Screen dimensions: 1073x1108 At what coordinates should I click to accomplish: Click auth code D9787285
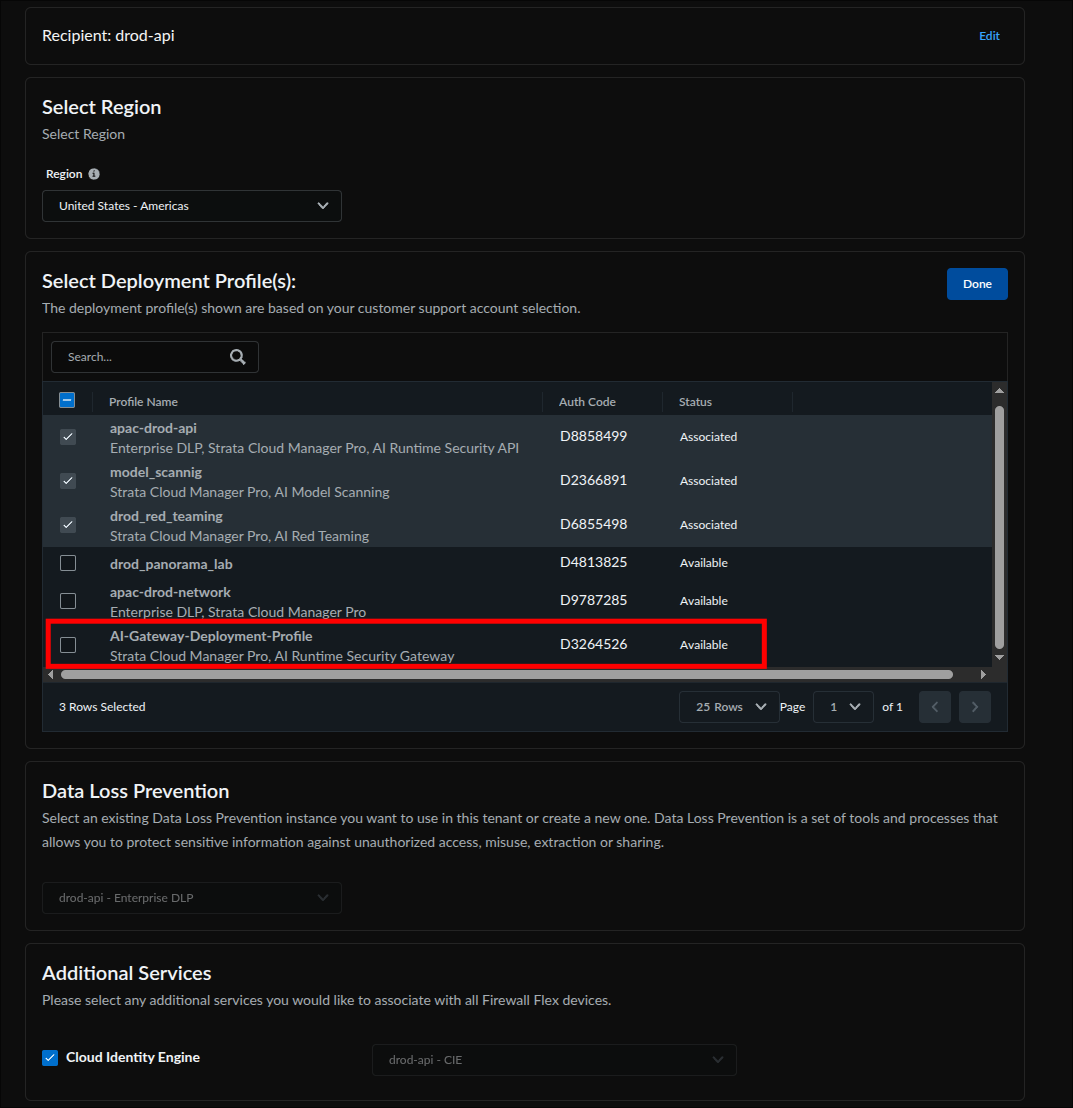tap(594, 600)
